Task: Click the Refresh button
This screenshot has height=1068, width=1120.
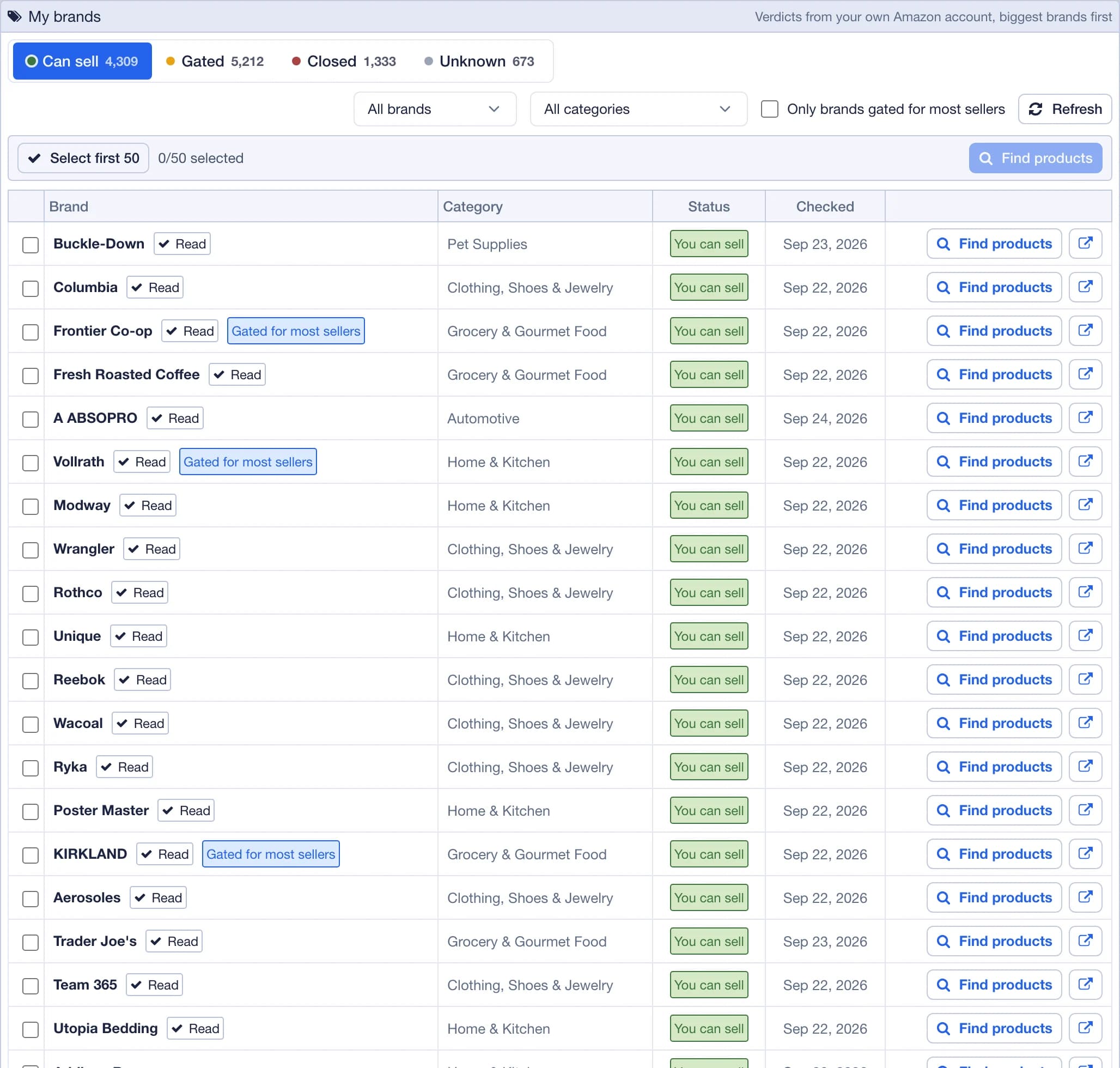Action: (1065, 109)
